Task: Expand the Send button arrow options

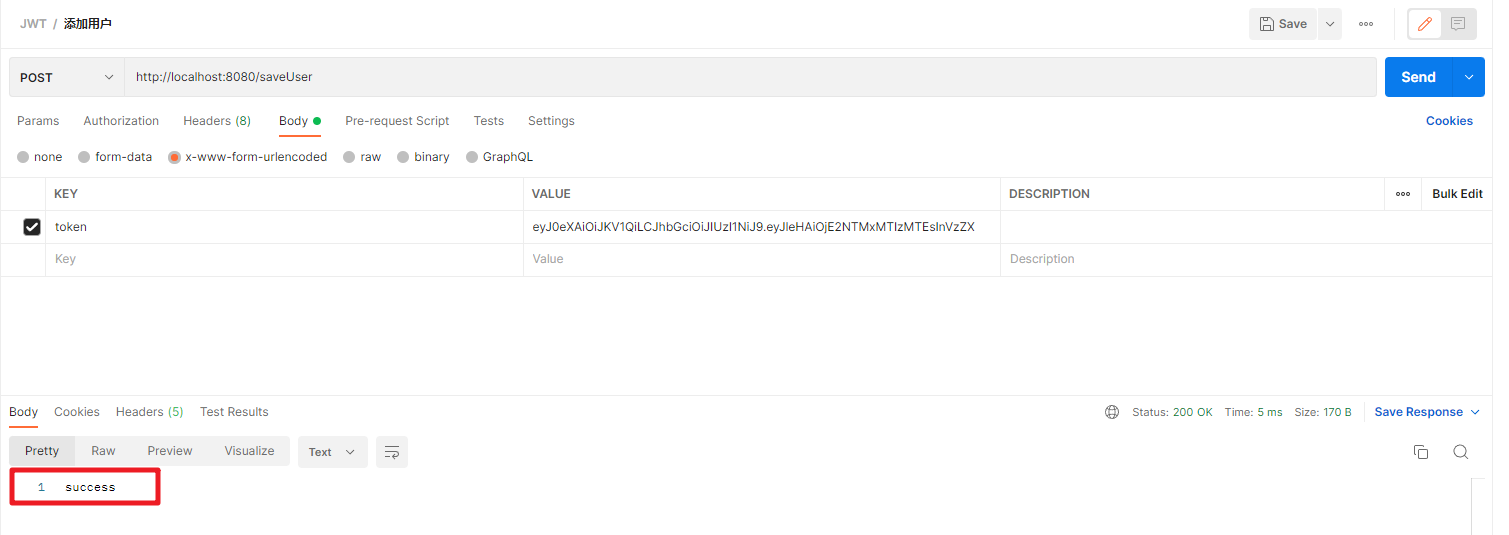Action: (x=1469, y=77)
